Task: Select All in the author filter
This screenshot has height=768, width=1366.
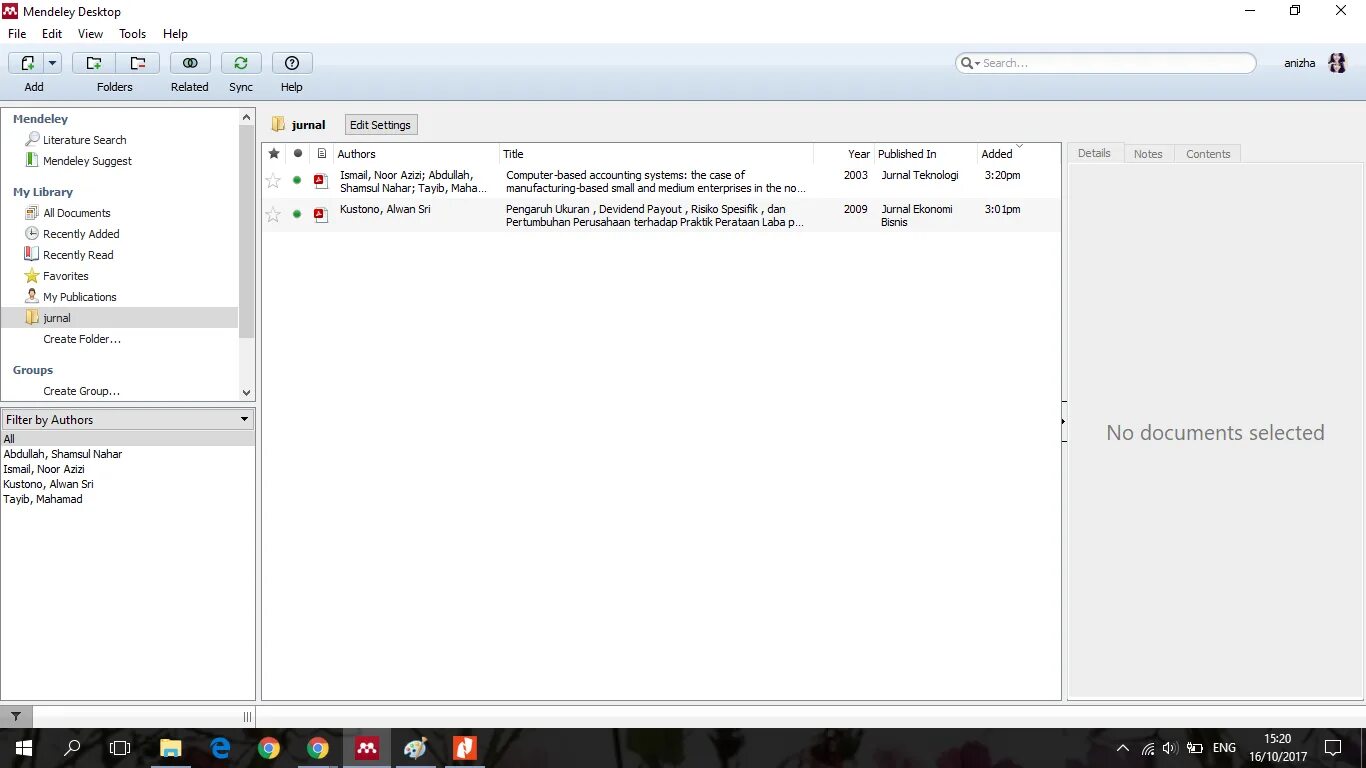Action: pos(128,439)
